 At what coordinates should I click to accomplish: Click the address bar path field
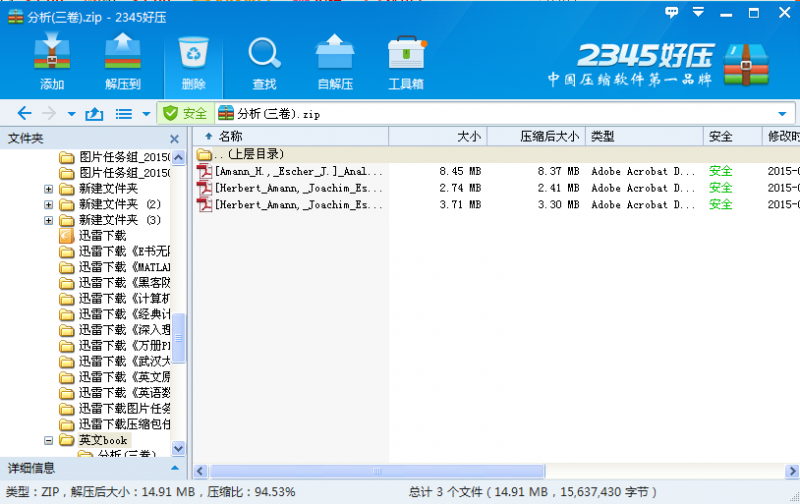(x=495, y=114)
